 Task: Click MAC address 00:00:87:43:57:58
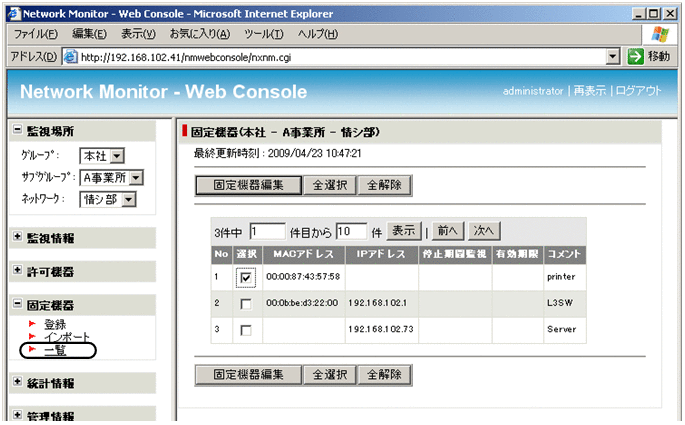pos(303,276)
